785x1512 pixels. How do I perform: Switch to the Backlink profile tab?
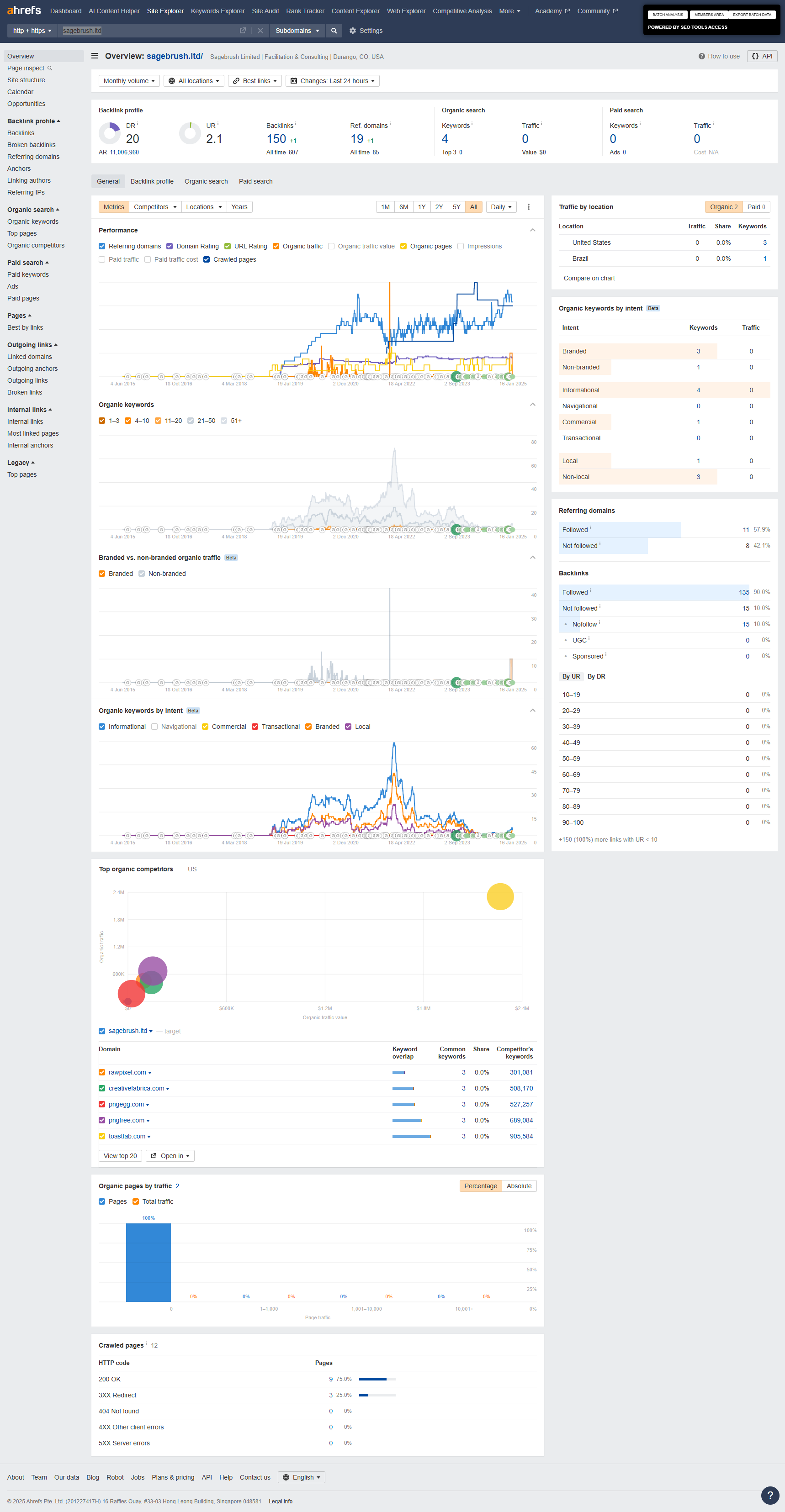coord(152,181)
